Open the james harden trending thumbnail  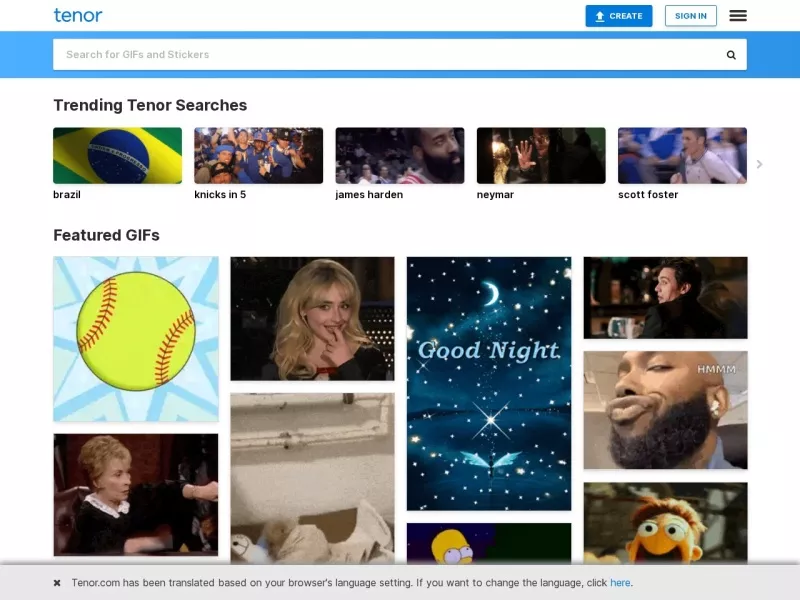click(400, 156)
